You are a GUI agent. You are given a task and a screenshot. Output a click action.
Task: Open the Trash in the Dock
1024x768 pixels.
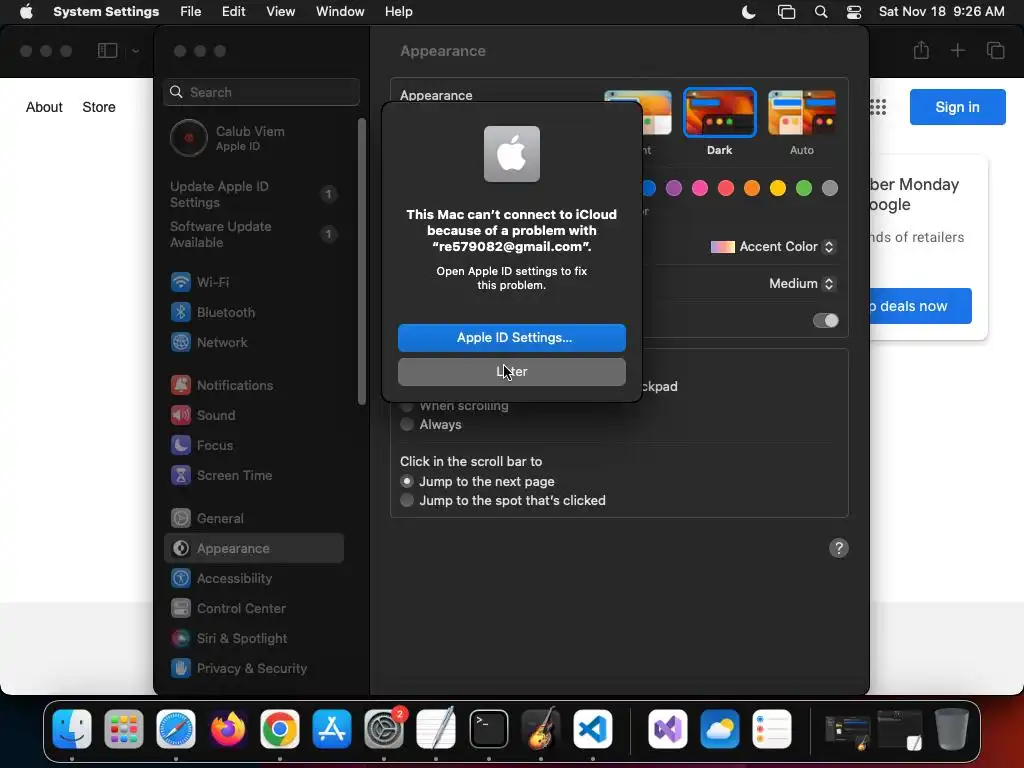[x=952, y=729]
